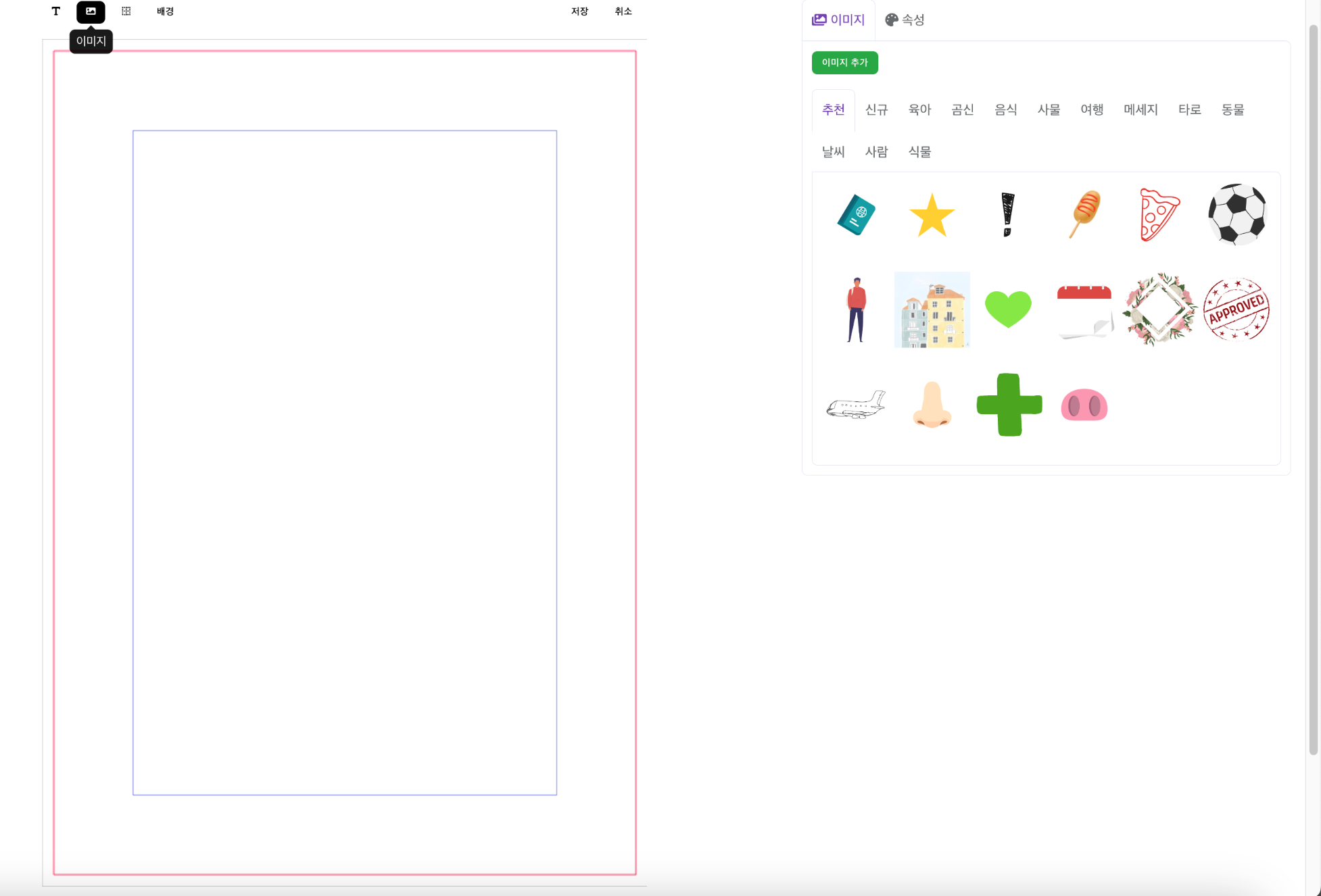
Task: Insert the airplane sketch clipart
Action: coord(856,405)
